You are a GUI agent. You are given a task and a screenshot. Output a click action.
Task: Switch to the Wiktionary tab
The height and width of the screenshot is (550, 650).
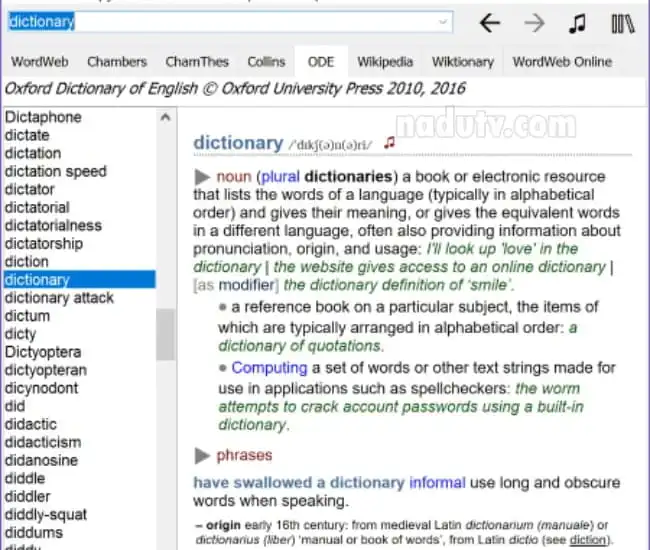click(463, 62)
